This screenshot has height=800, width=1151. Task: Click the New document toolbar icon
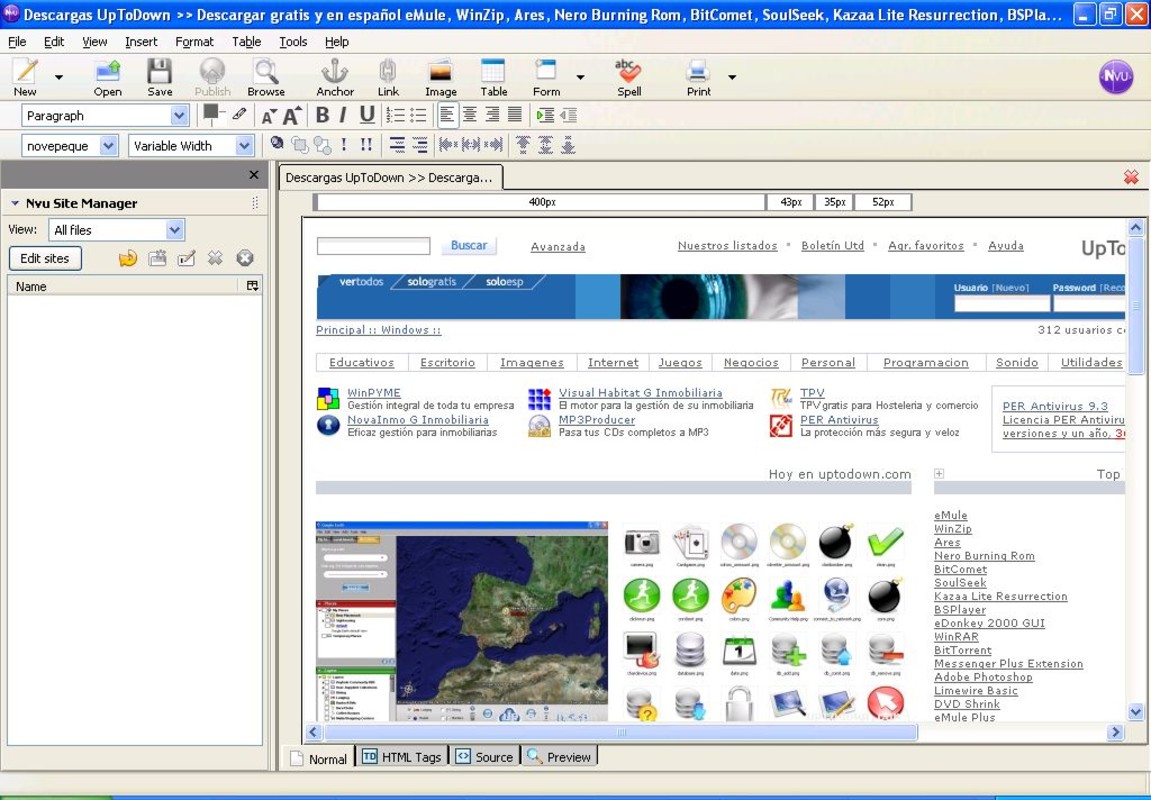point(25,76)
